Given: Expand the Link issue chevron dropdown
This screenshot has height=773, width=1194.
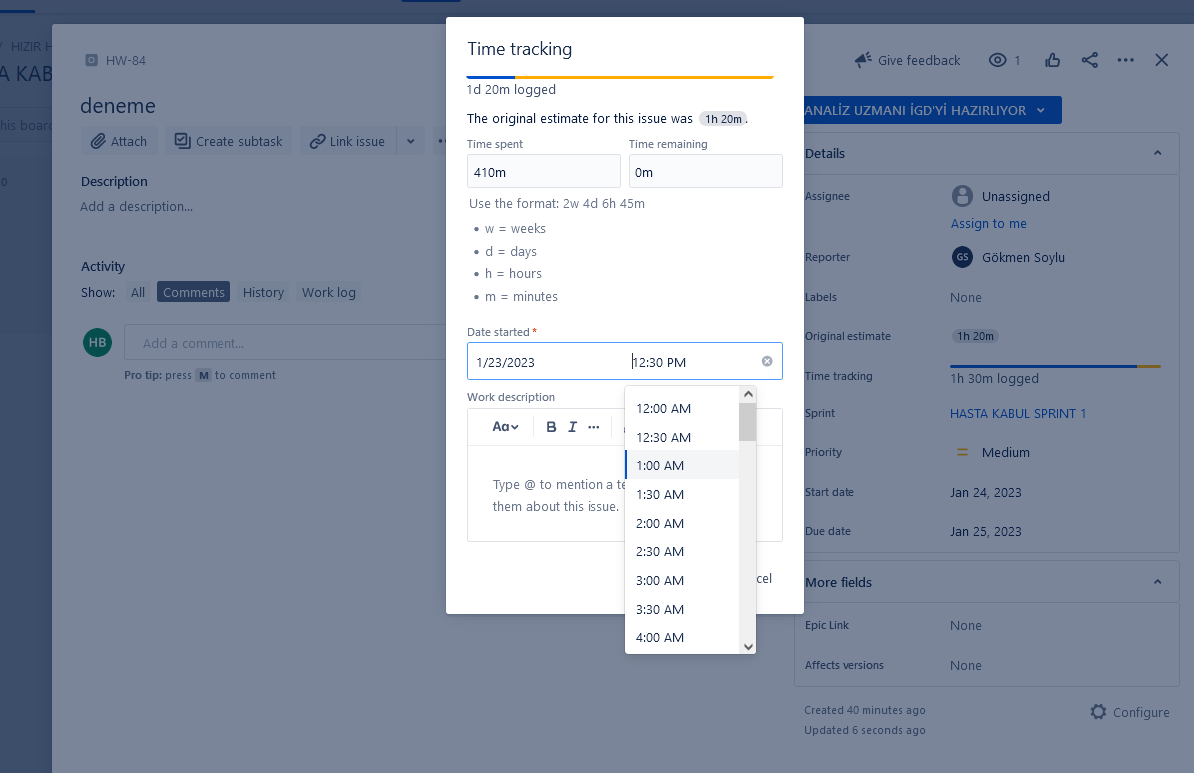Looking at the screenshot, I should pyautogui.click(x=410, y=141).
